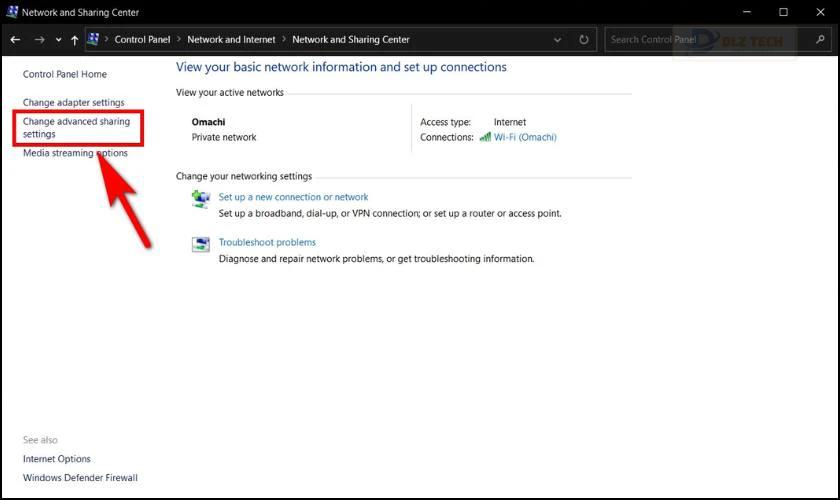The width and height of the screenshot is (840, 500).
Task: Open Change adapter settings
Action: [73, 102]
